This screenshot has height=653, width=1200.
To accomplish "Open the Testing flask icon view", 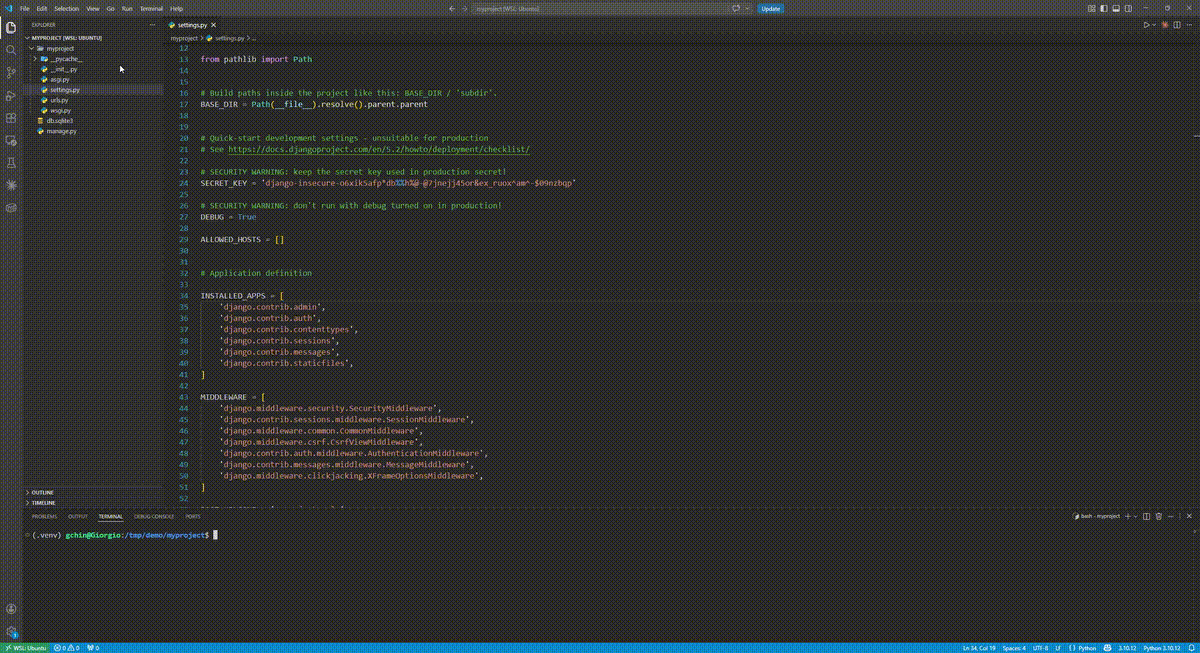I will (11, 163).
